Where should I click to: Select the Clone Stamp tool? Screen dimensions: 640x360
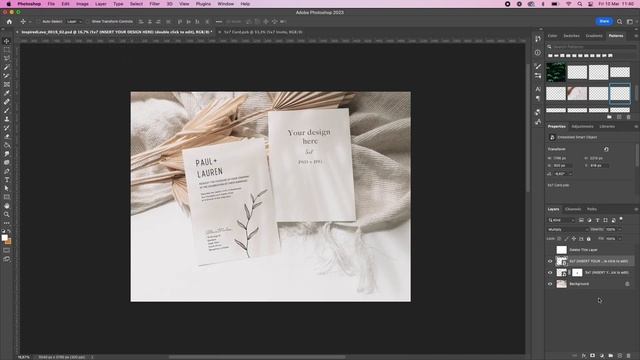(x=7, y=119)
